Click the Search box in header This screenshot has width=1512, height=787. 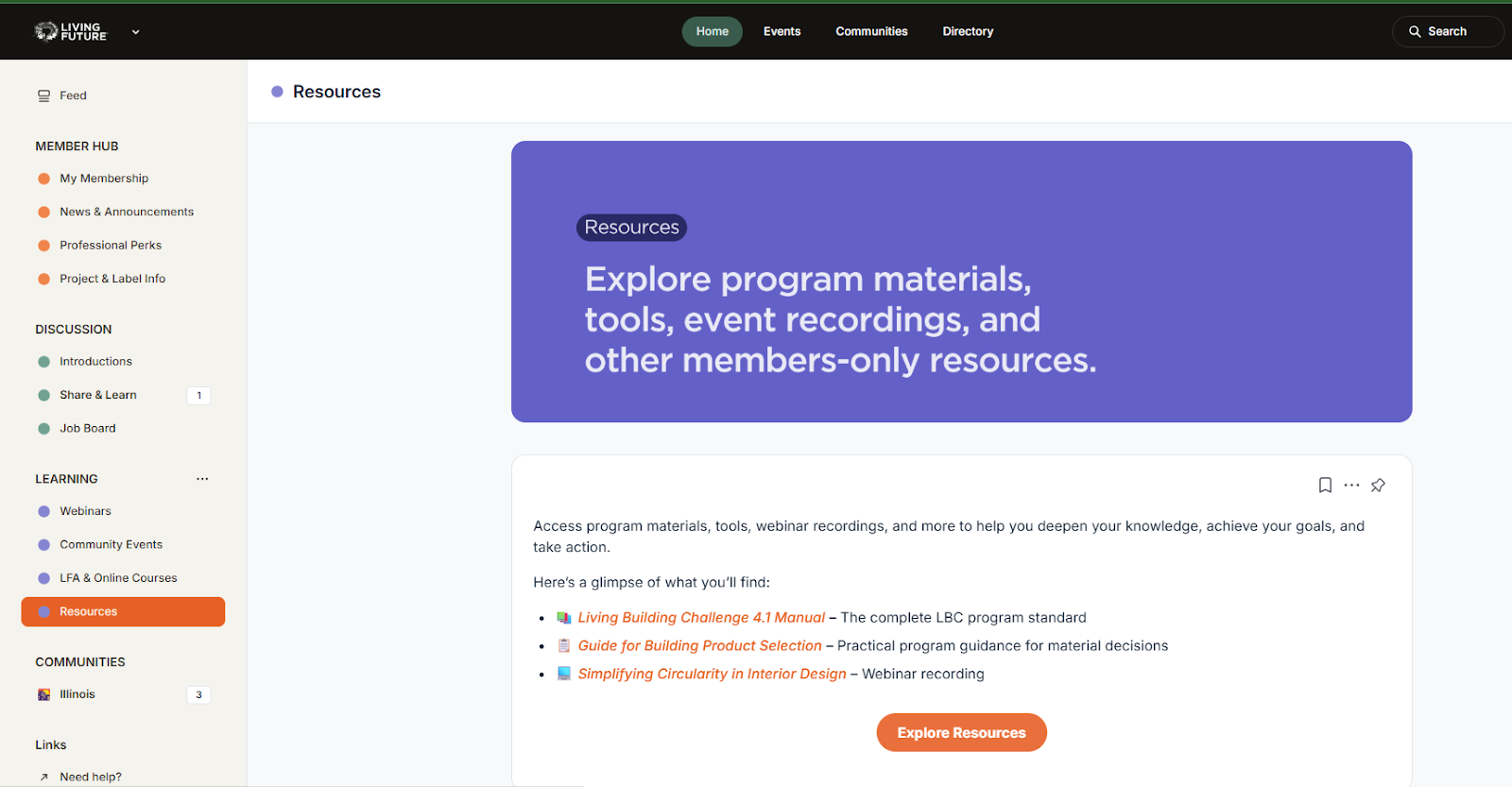click(1447, 31)
